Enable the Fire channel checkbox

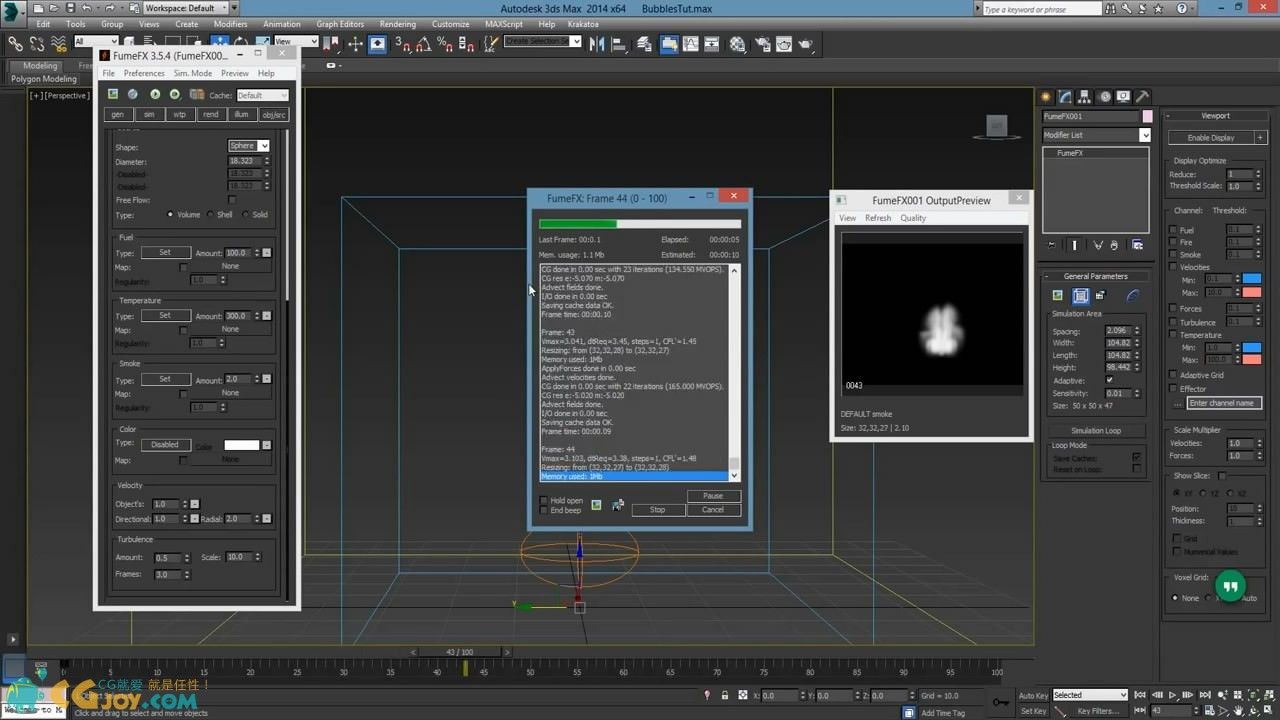click(1173, 242)
